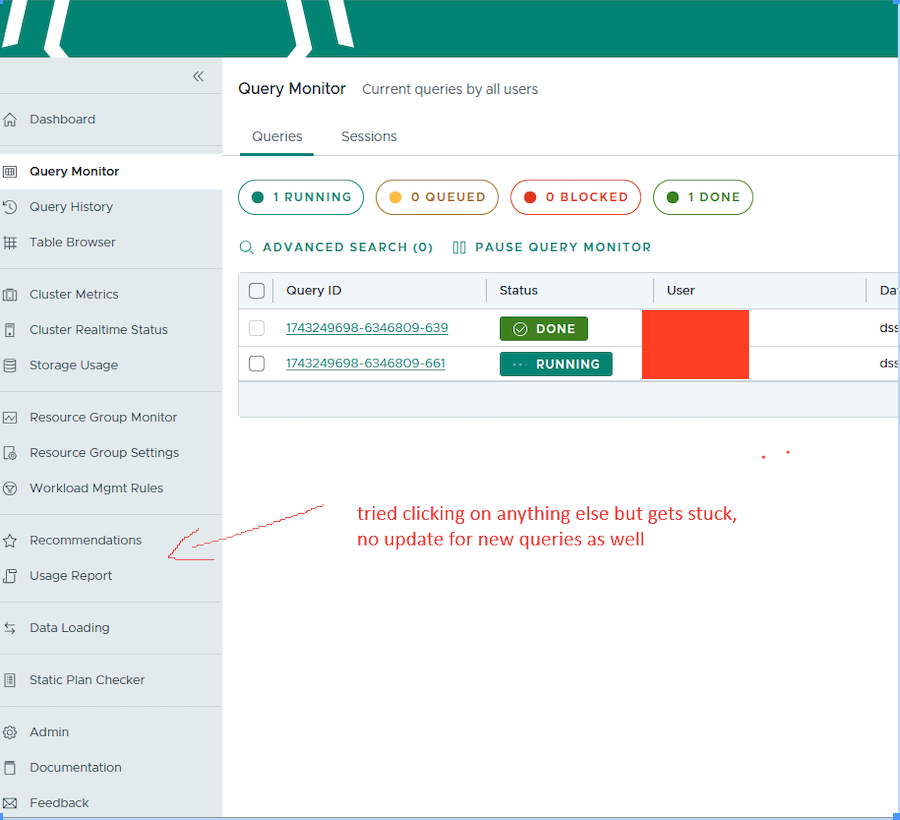Click the Storage Usage database icon

point(10,366)
